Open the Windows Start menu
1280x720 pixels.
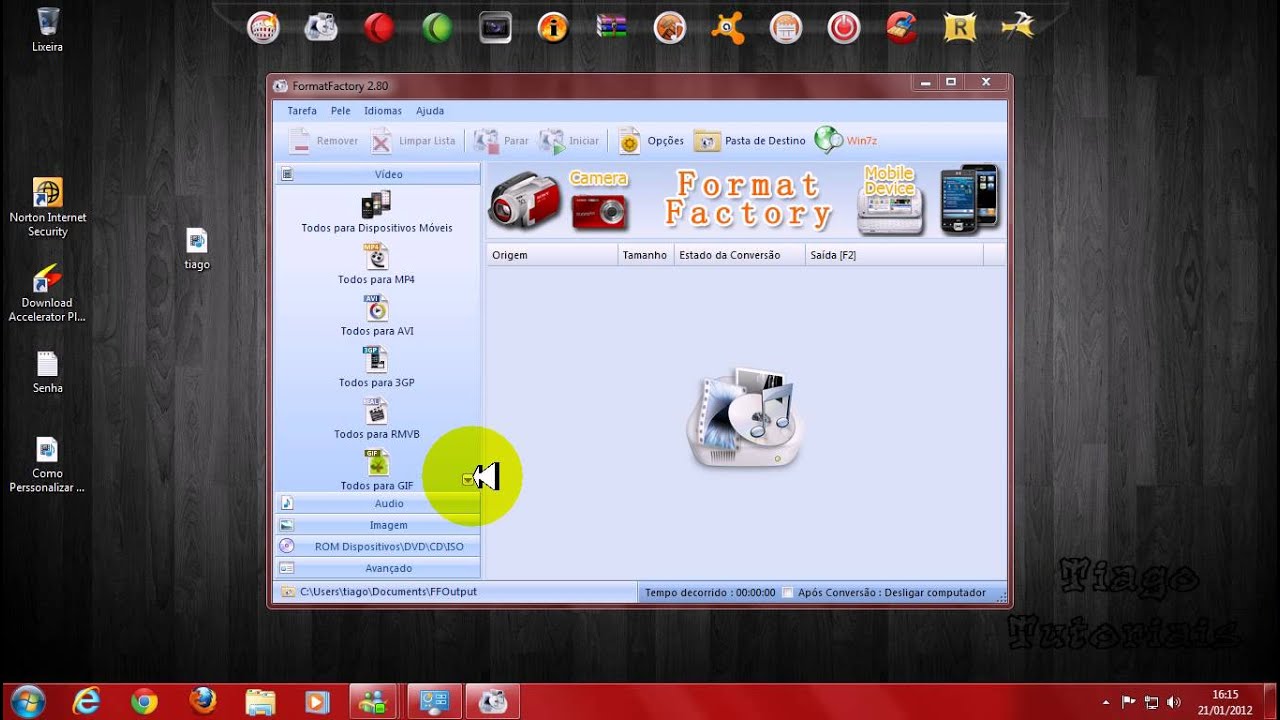click(28, 702)
